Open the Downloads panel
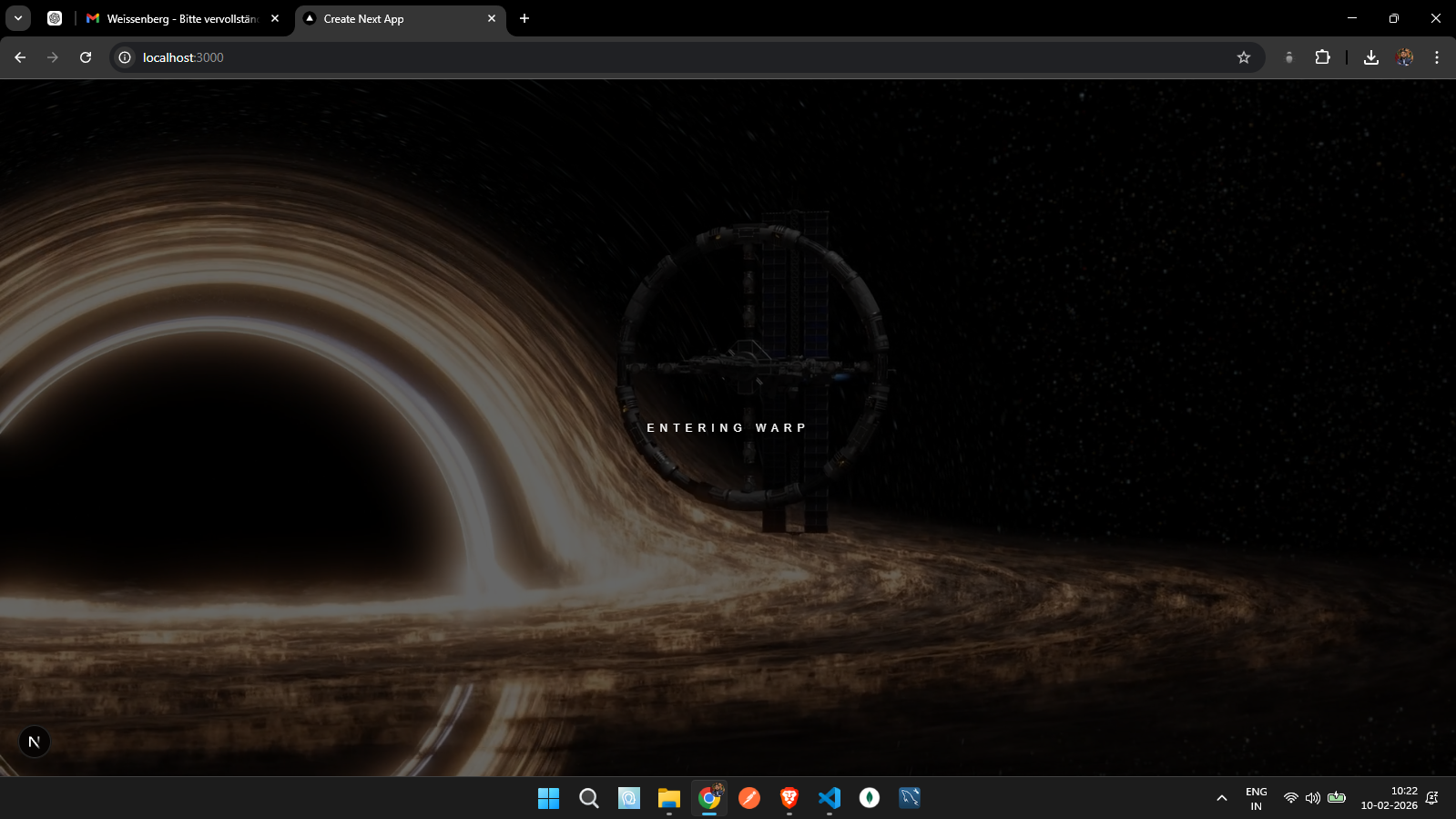Screen dimensions: 1456x819 click(1371, 57)
